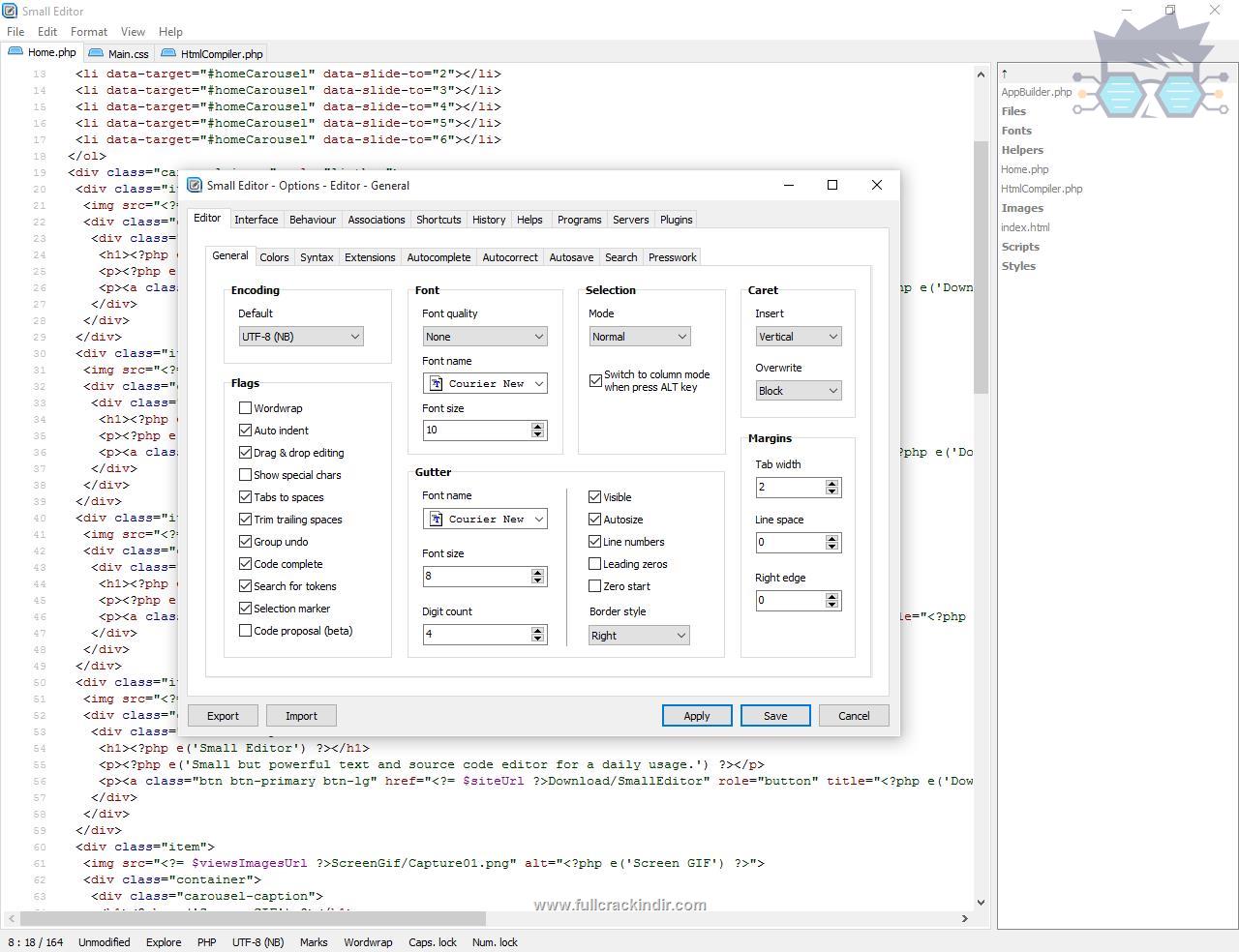Toggle Auto indent flag

(245, 431)
